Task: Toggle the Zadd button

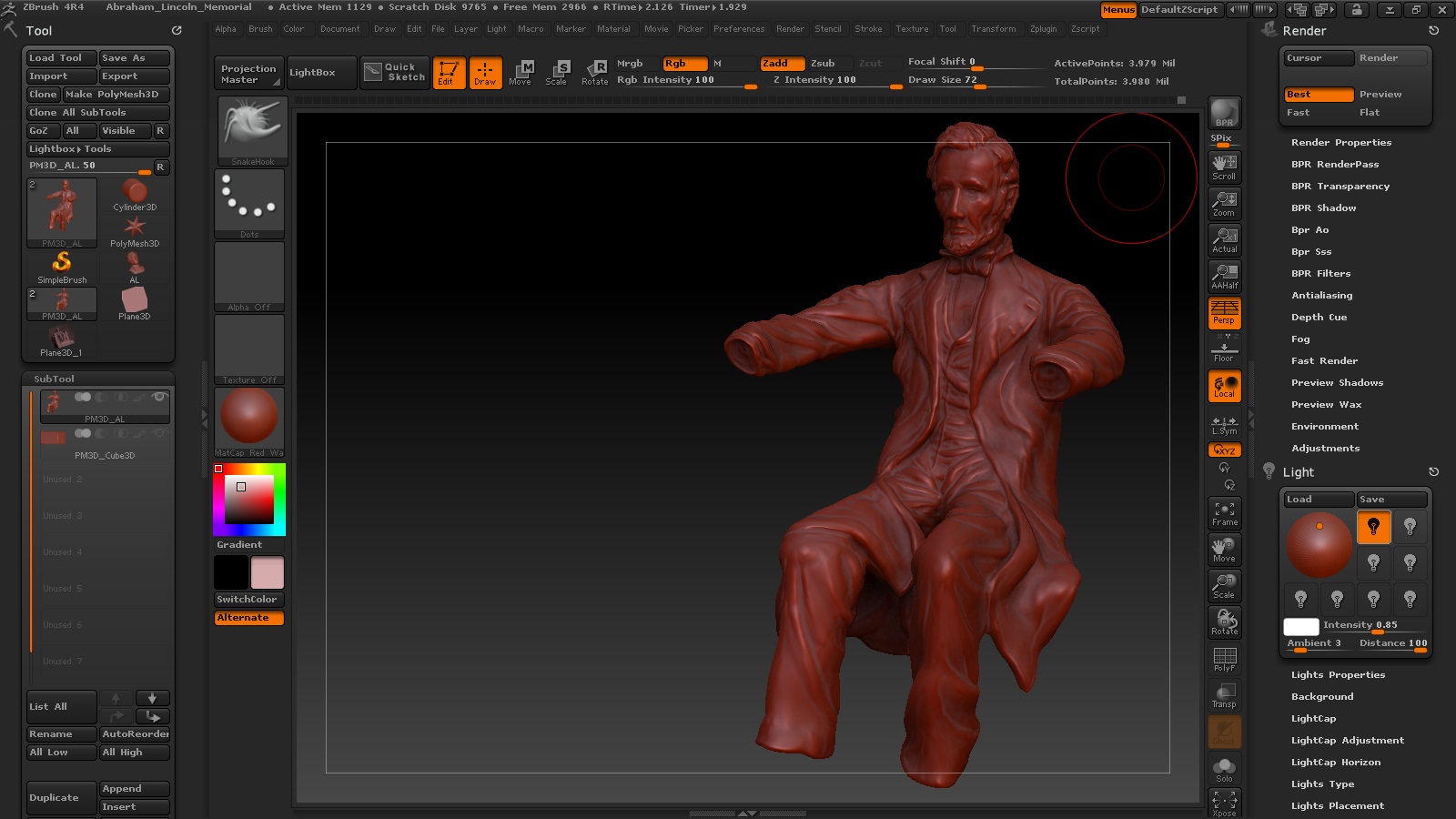Action: [783, 64]
